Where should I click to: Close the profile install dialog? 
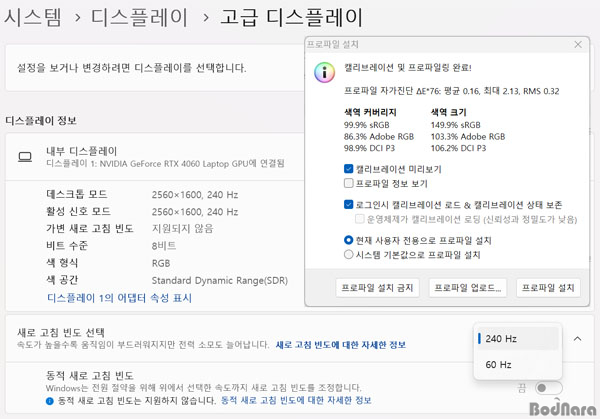click(578, 45)
